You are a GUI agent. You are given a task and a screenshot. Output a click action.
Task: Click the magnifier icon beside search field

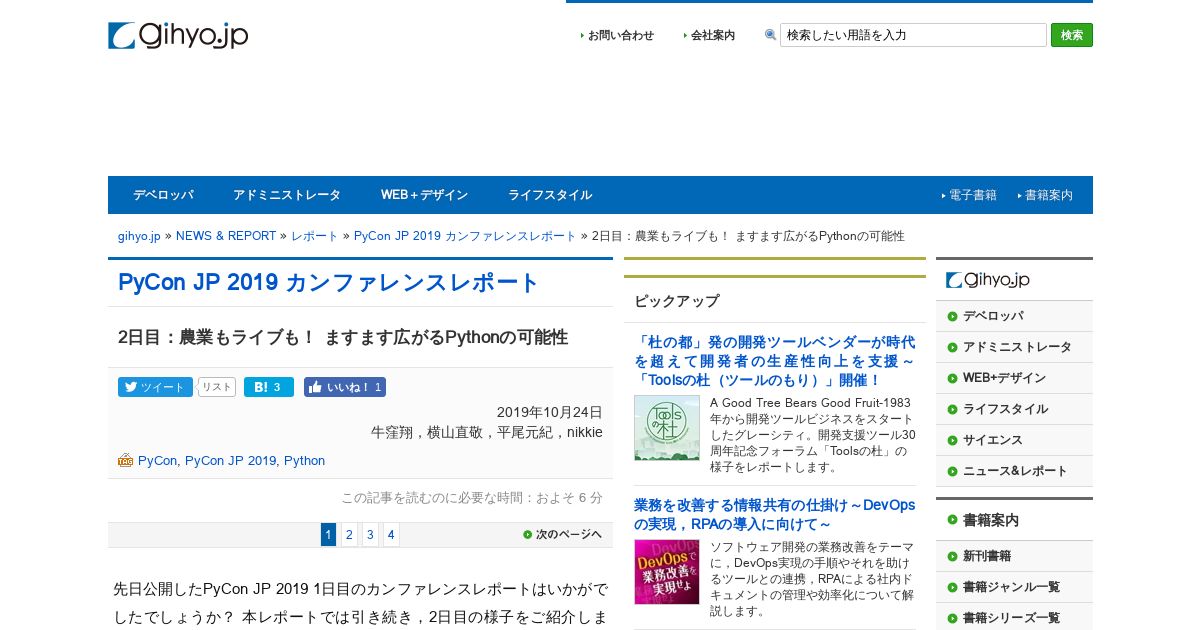770,35
